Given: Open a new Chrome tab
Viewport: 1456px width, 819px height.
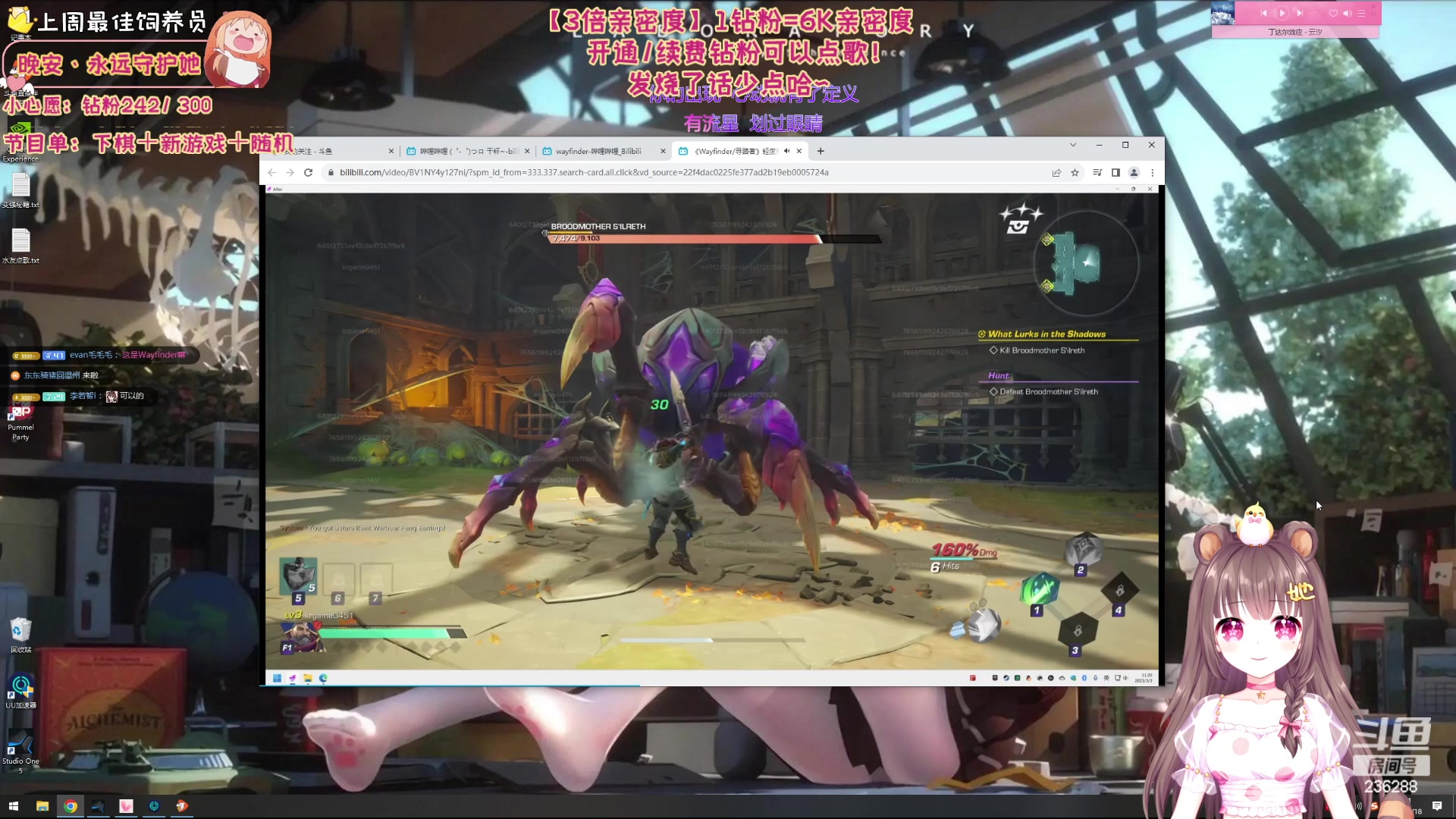Looking at the screenshot, I should click(x=821, y=151).
